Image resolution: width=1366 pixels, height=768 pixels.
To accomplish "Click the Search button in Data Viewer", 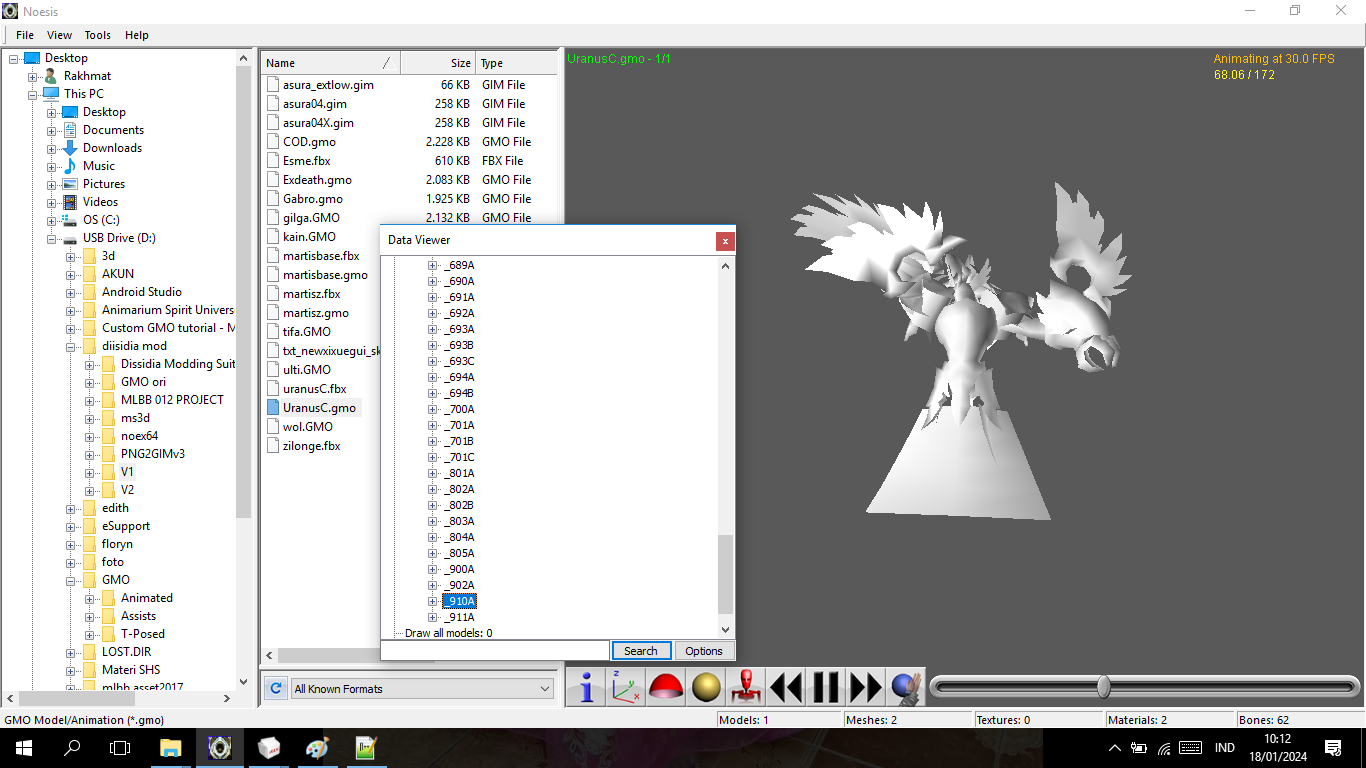I will tap(641, 651).
